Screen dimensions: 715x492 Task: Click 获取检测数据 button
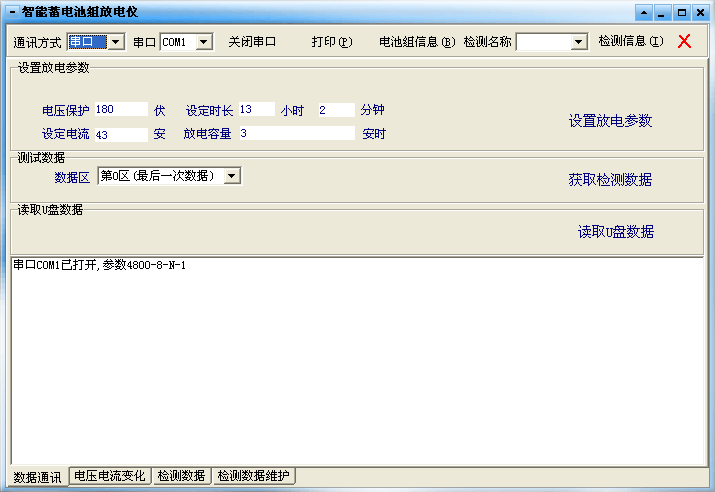610,180
